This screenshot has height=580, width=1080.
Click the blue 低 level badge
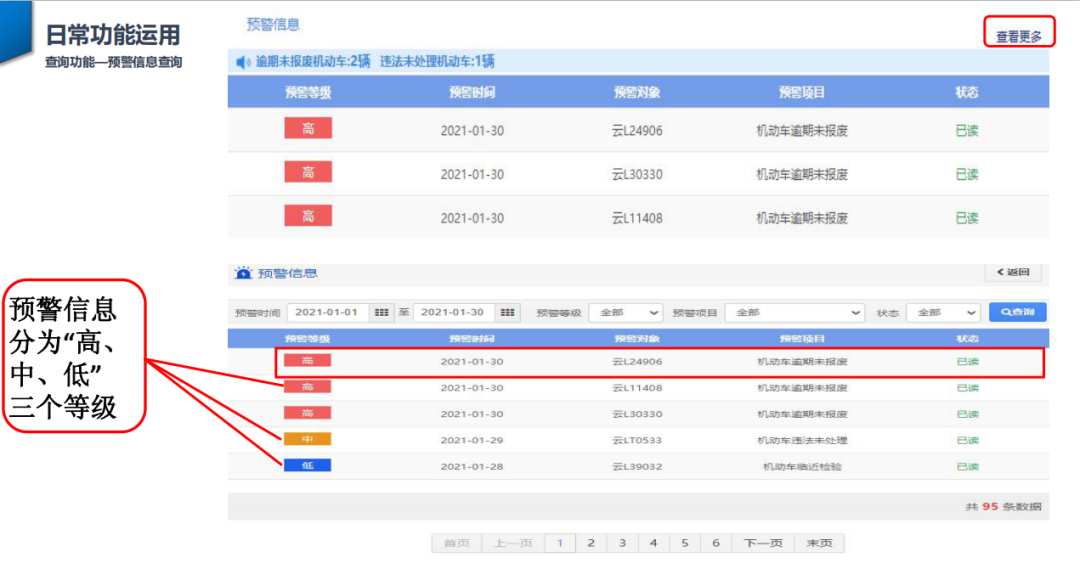click(x=307, y=466)
